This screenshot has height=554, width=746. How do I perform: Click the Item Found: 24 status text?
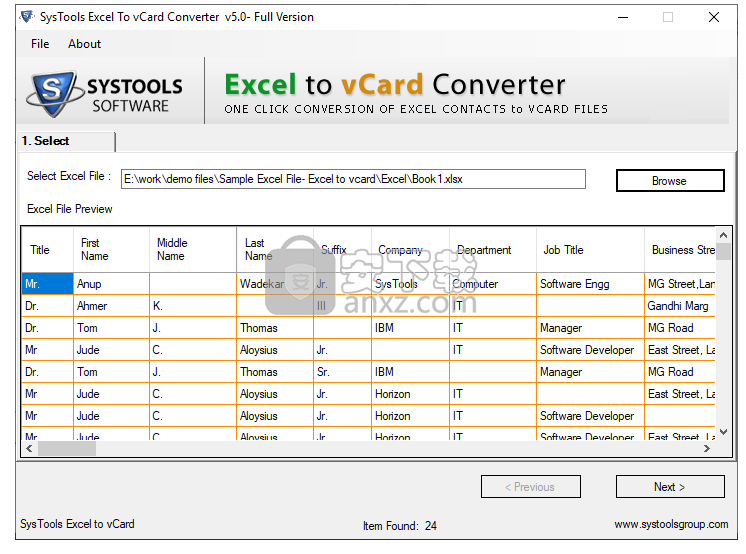400,526
